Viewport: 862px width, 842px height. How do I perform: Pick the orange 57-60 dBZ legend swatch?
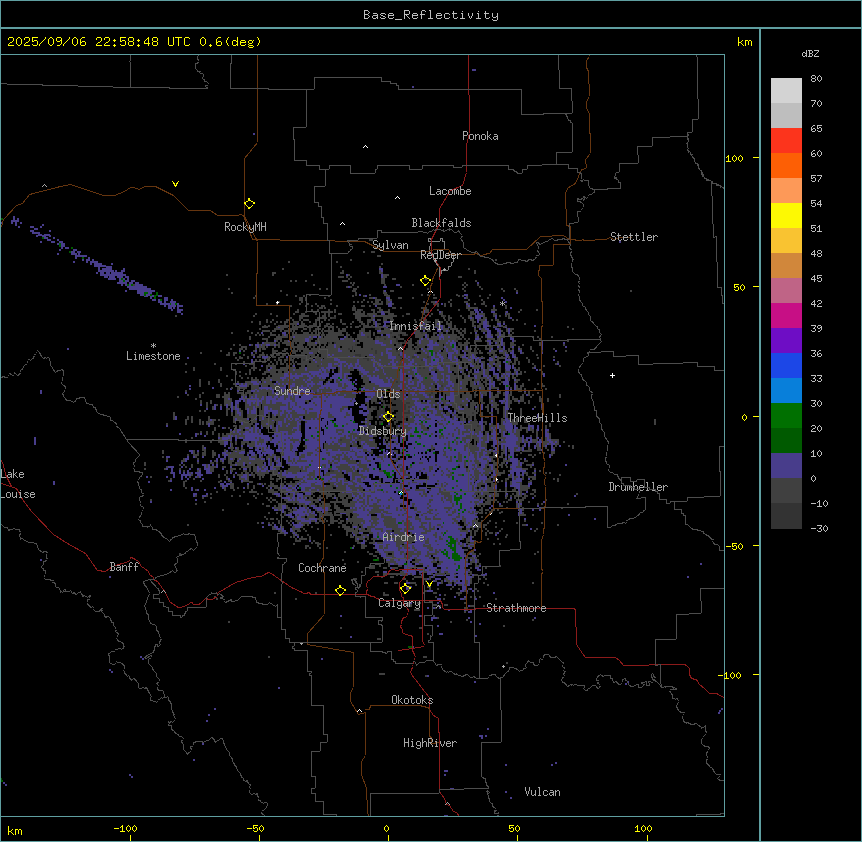[x=786, y=165]
